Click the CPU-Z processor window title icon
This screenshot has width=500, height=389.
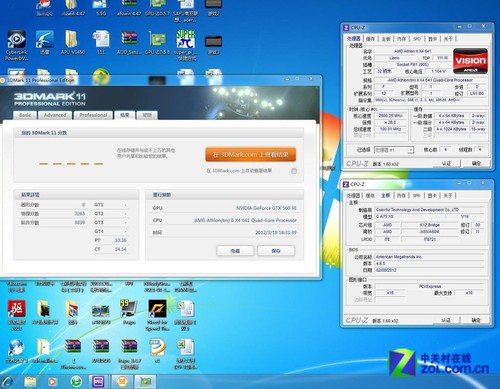click(x=346, y=27)
